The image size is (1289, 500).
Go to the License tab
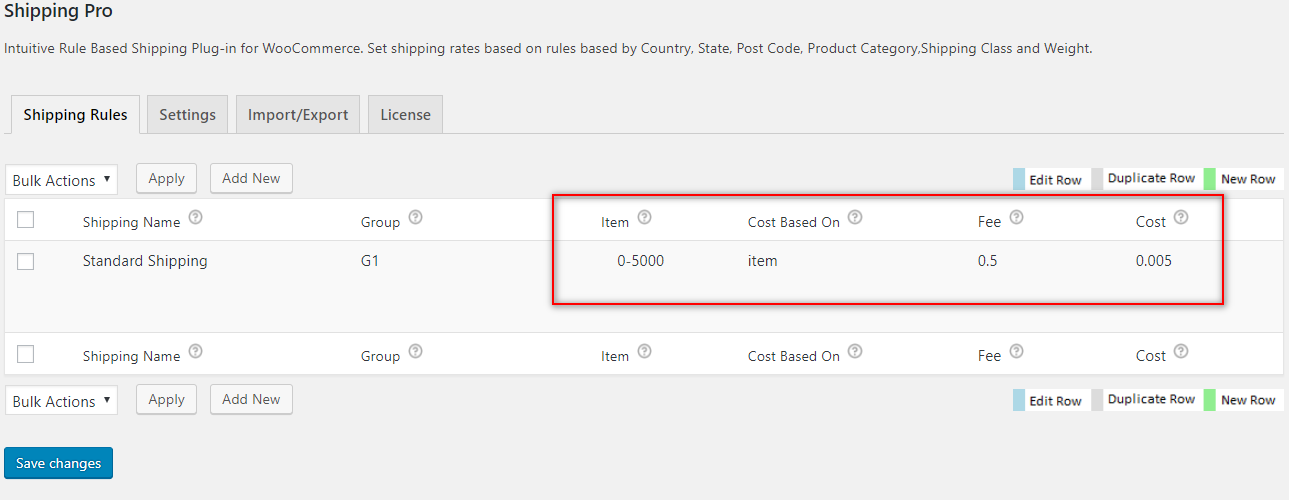click(405, 114)
